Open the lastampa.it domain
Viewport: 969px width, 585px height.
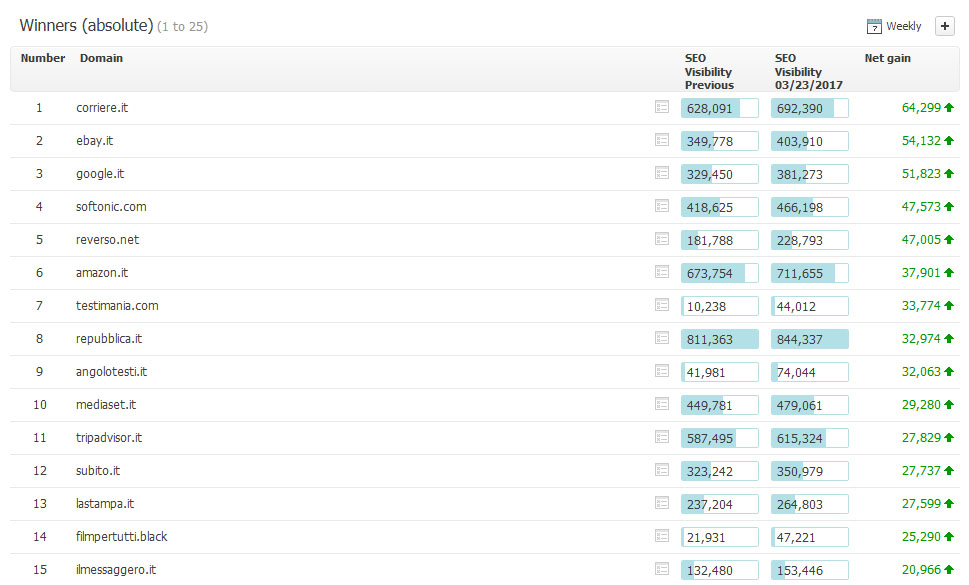click(x=105, y=504)
